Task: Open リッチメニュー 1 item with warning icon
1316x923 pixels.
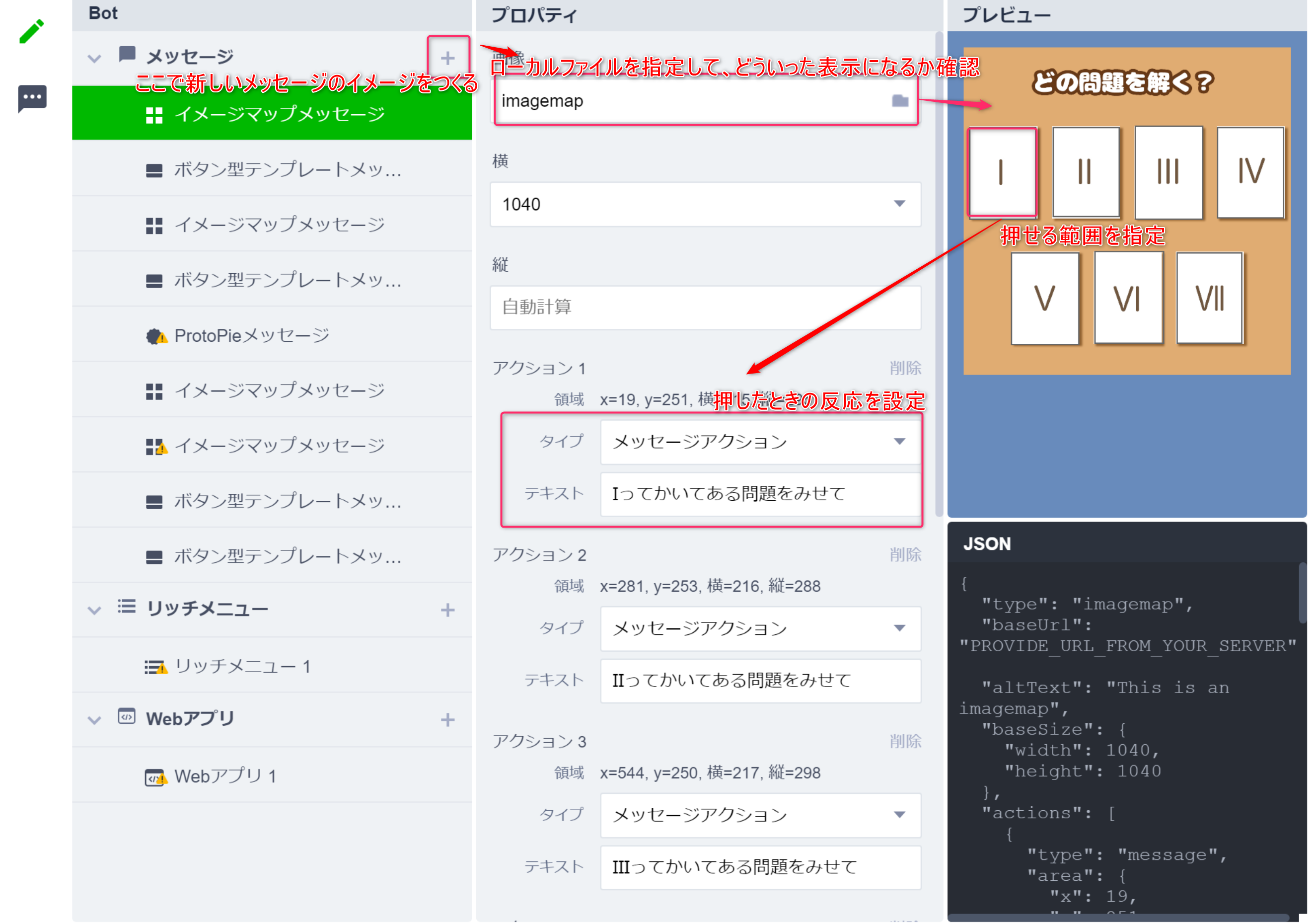Action: click(x=242, y=666)
